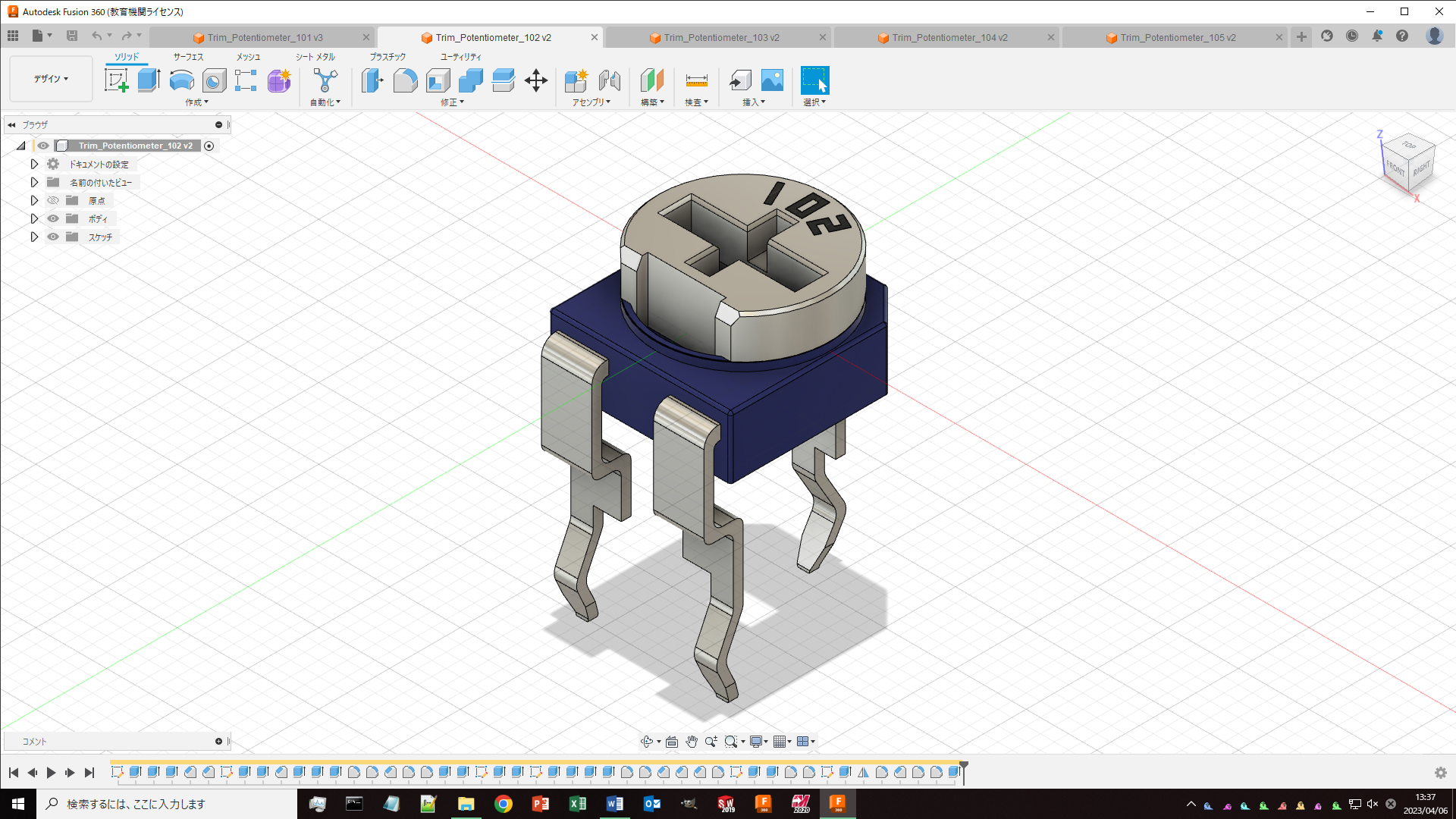Open the Joint tool in the Assembly group

click(609, 80)
